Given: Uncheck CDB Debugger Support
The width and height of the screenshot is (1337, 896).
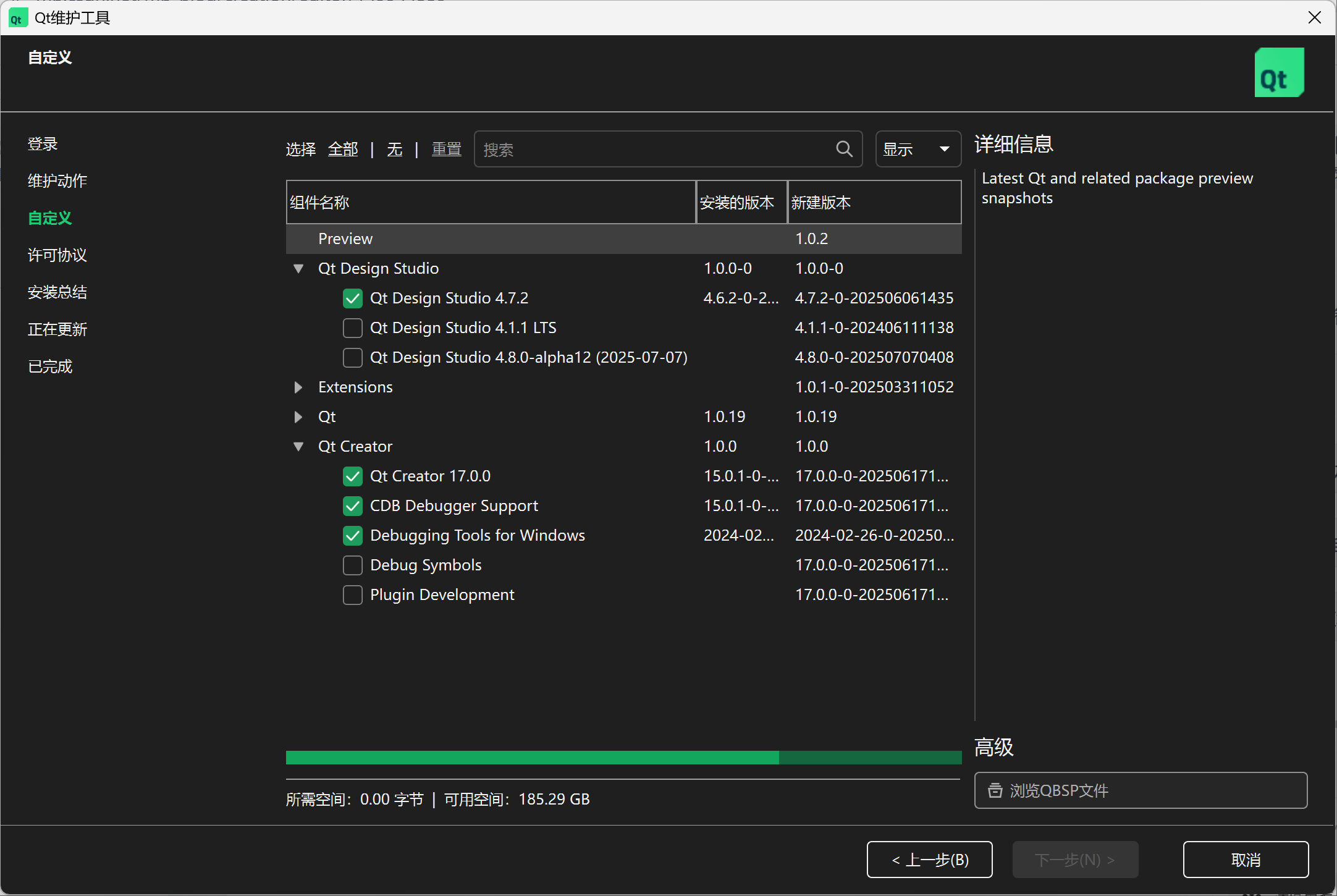Looking at the screenshot, I should coord(352,506).
